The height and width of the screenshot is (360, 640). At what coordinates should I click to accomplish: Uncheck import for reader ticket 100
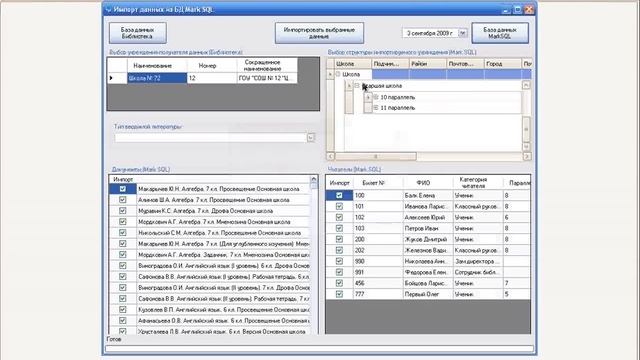[339, 196]
